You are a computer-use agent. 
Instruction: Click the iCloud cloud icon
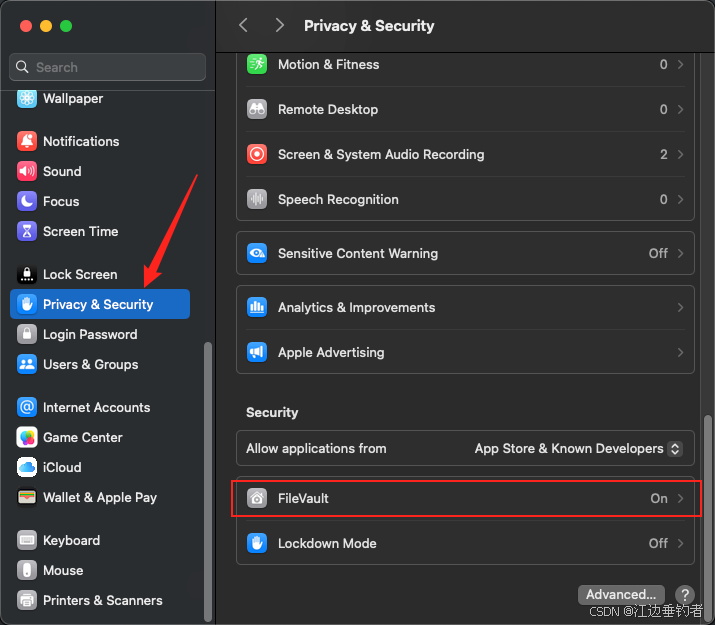click(x=27, y=467)
